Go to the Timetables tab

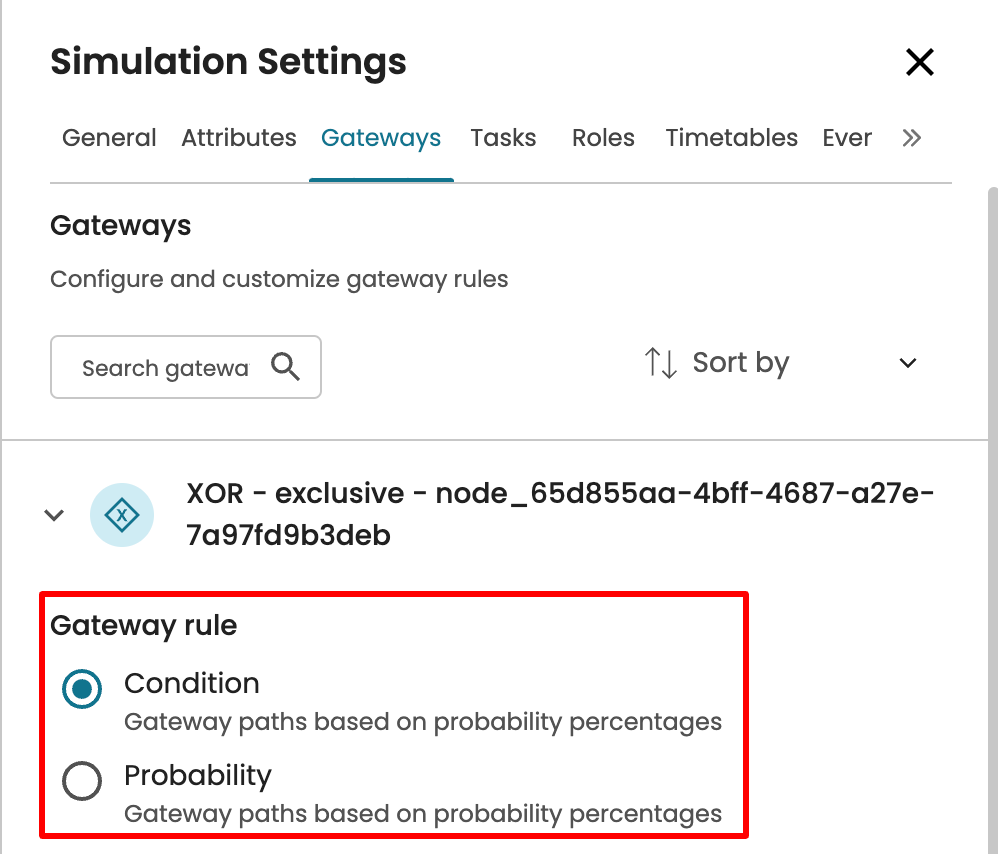pyautogui.click(x=731, y=138)
